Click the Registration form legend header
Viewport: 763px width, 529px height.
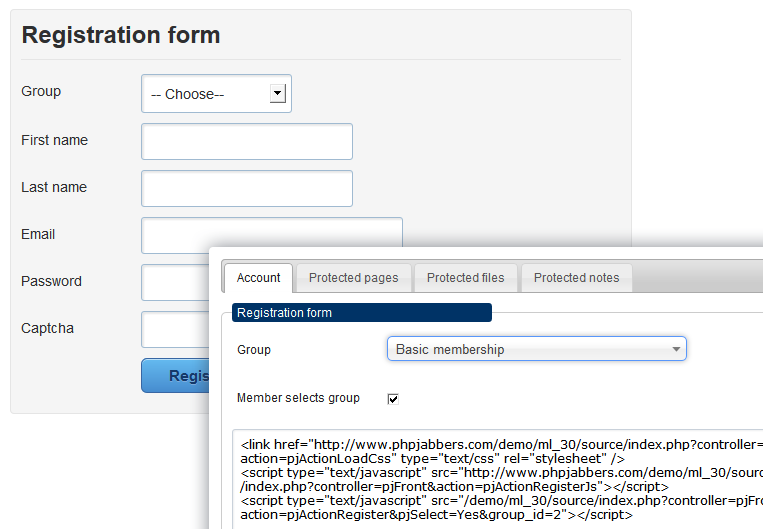pos(362,312)
